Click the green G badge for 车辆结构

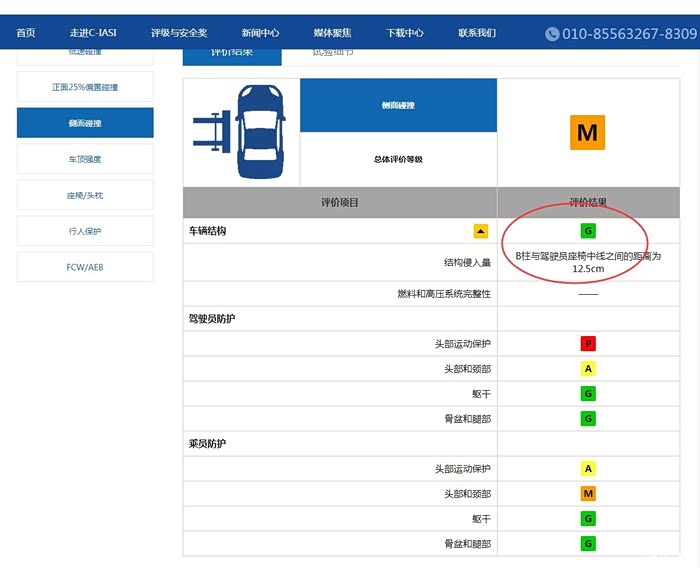coord(588,231)
